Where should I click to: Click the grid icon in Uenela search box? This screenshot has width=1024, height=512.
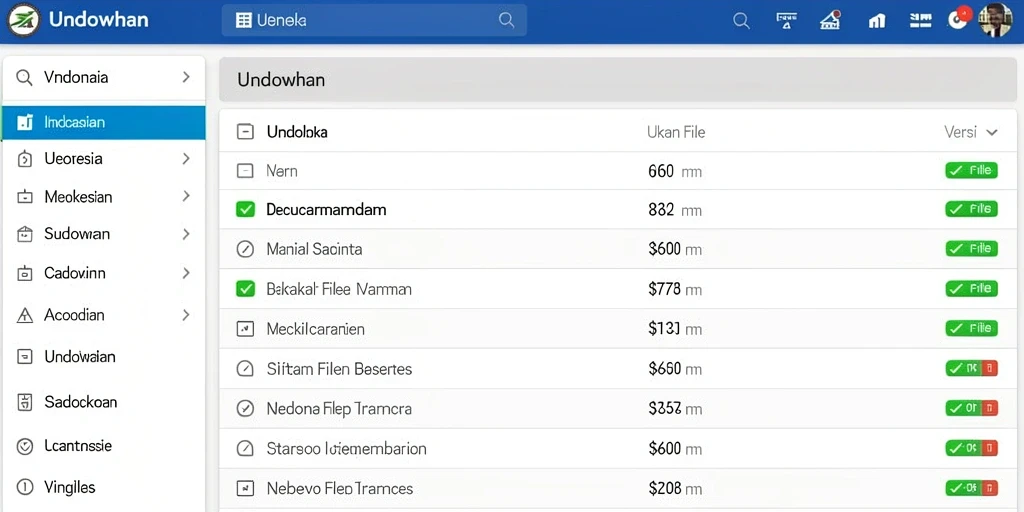[x=244, y=21]
